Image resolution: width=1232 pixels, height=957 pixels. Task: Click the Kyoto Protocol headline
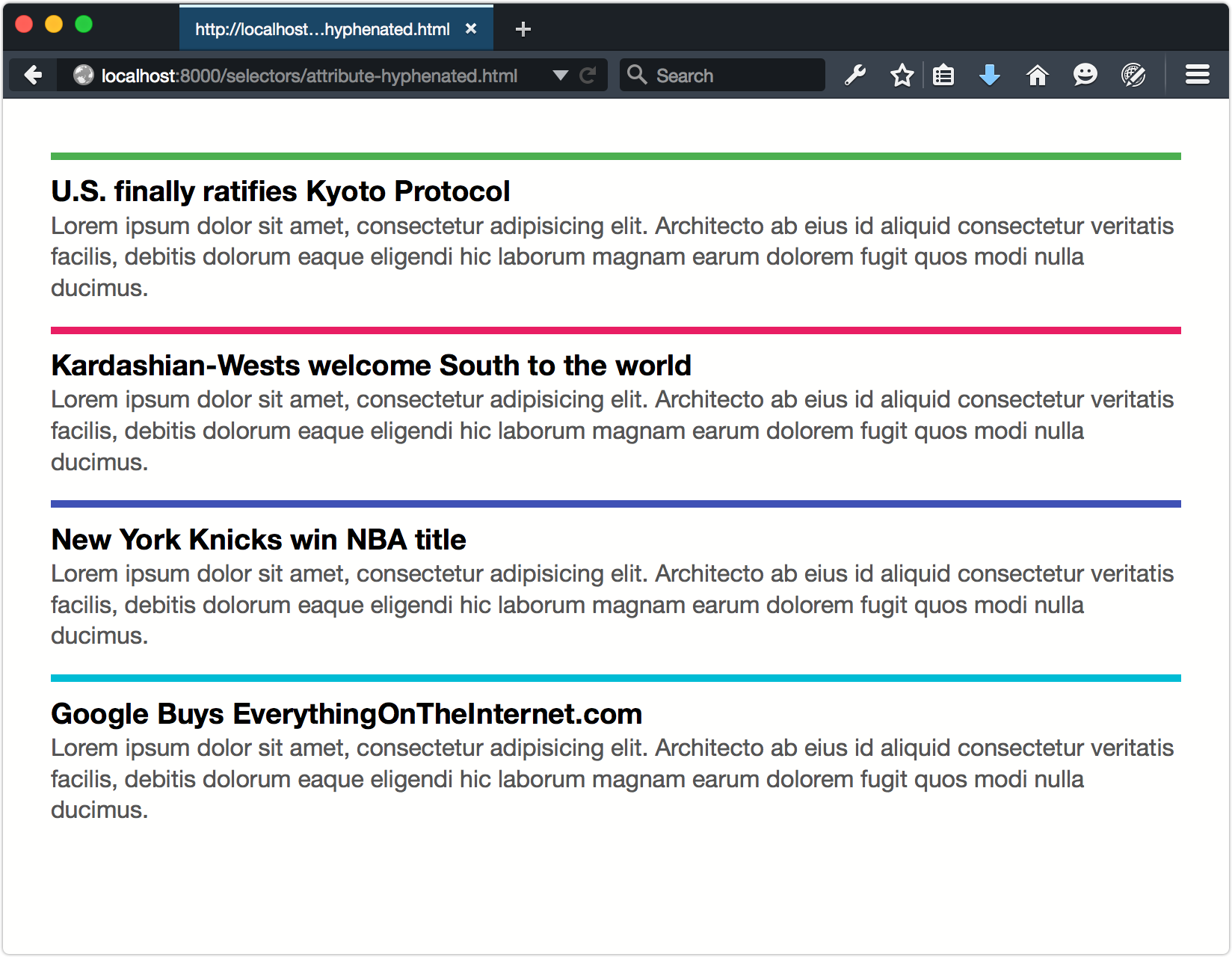pos(280,191)
